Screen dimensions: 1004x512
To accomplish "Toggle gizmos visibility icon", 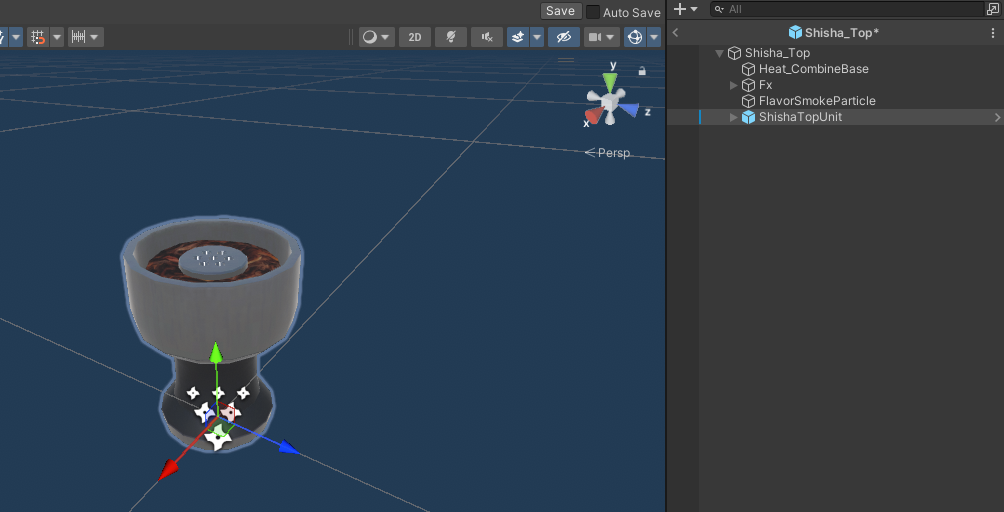I will 635,37.
